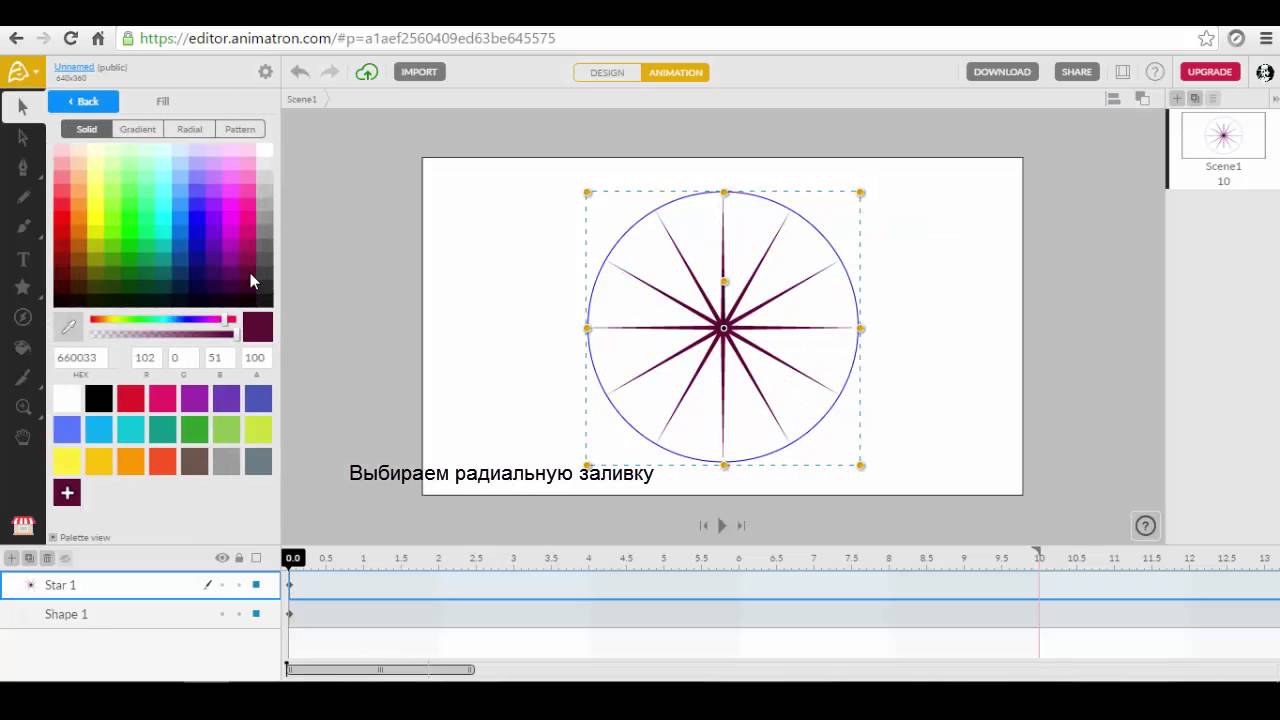Select the Paint bucket tool
The width and height of the screenshot is (1280, 720).
pyautogui.click(x=23, y=347)
